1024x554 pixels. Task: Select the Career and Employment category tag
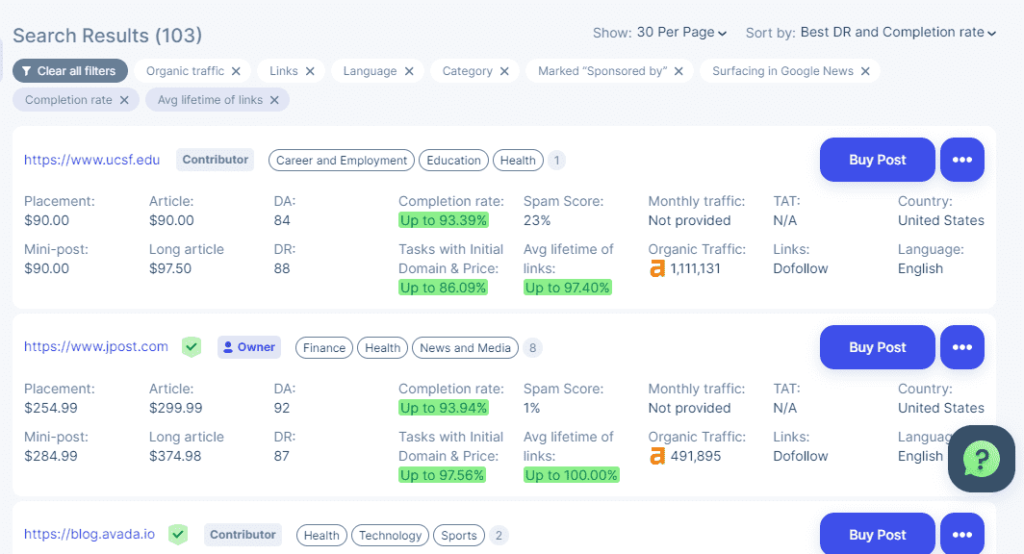pyautogui.click(x=342, y=160)
